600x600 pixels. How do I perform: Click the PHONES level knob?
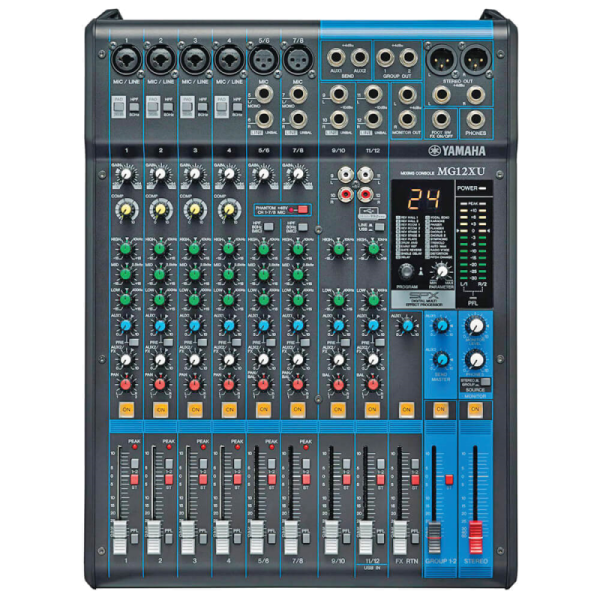[476, 360]
